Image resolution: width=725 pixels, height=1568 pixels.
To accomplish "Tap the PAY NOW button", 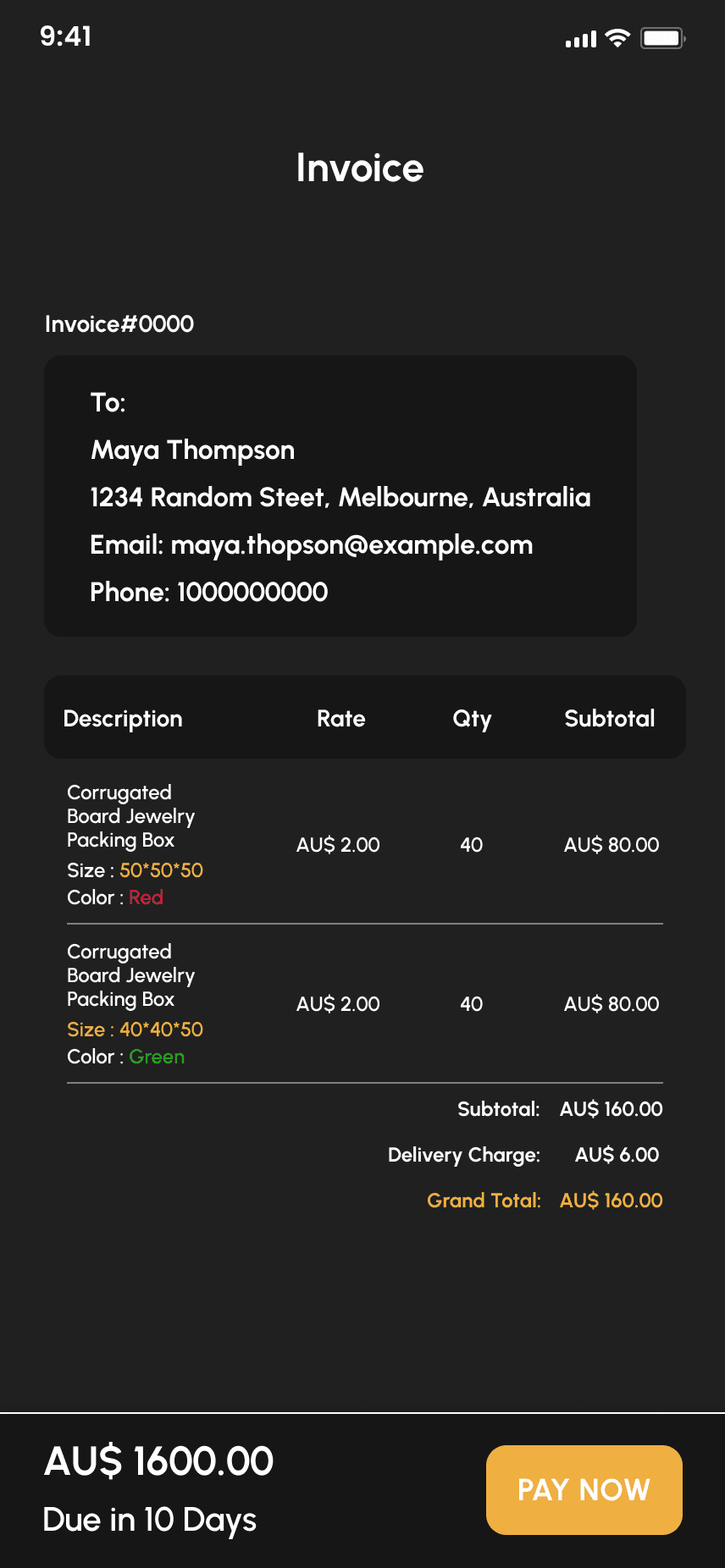I will 584,1489.
